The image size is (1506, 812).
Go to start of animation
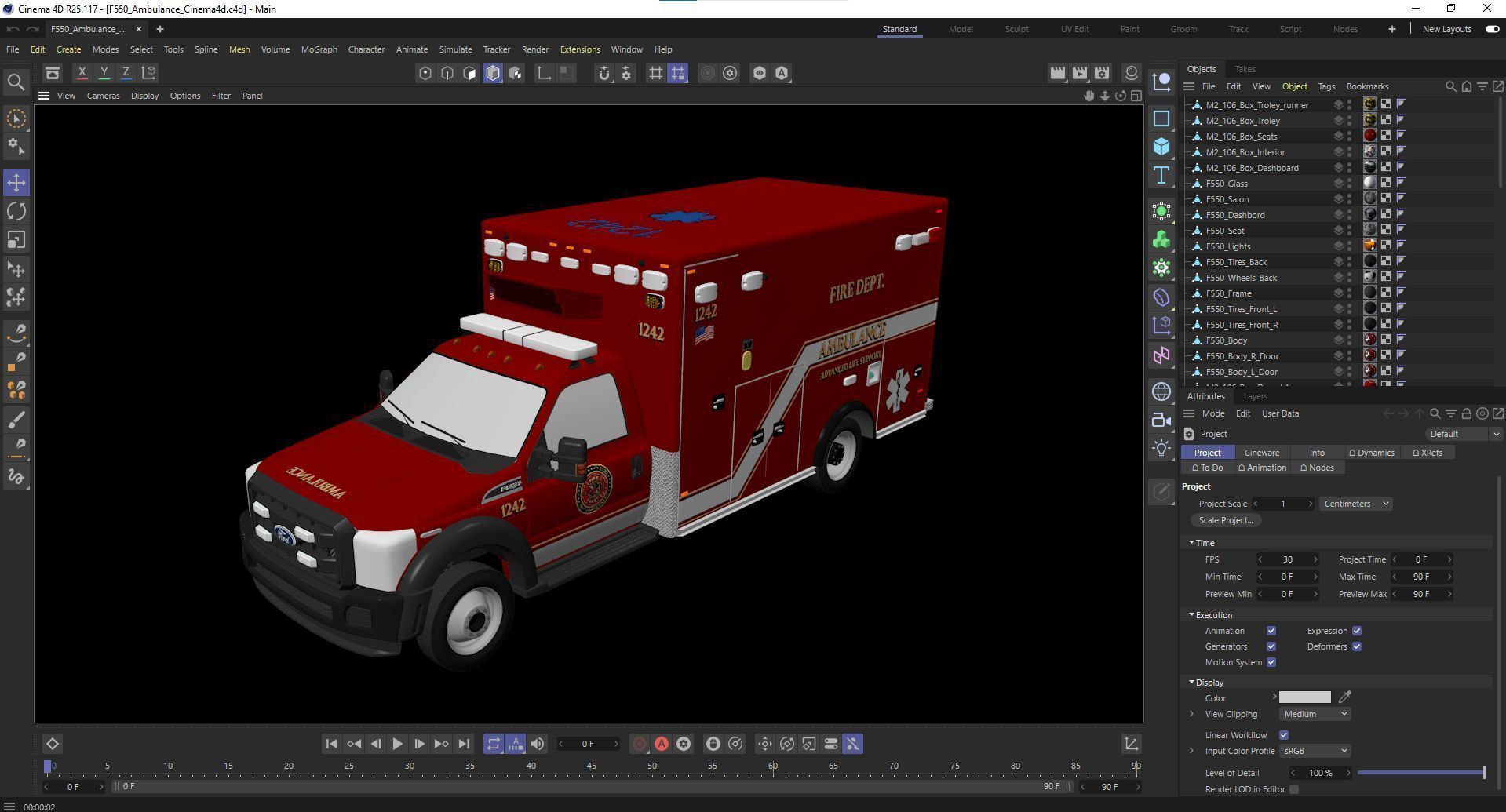click(x=331, y=744)
